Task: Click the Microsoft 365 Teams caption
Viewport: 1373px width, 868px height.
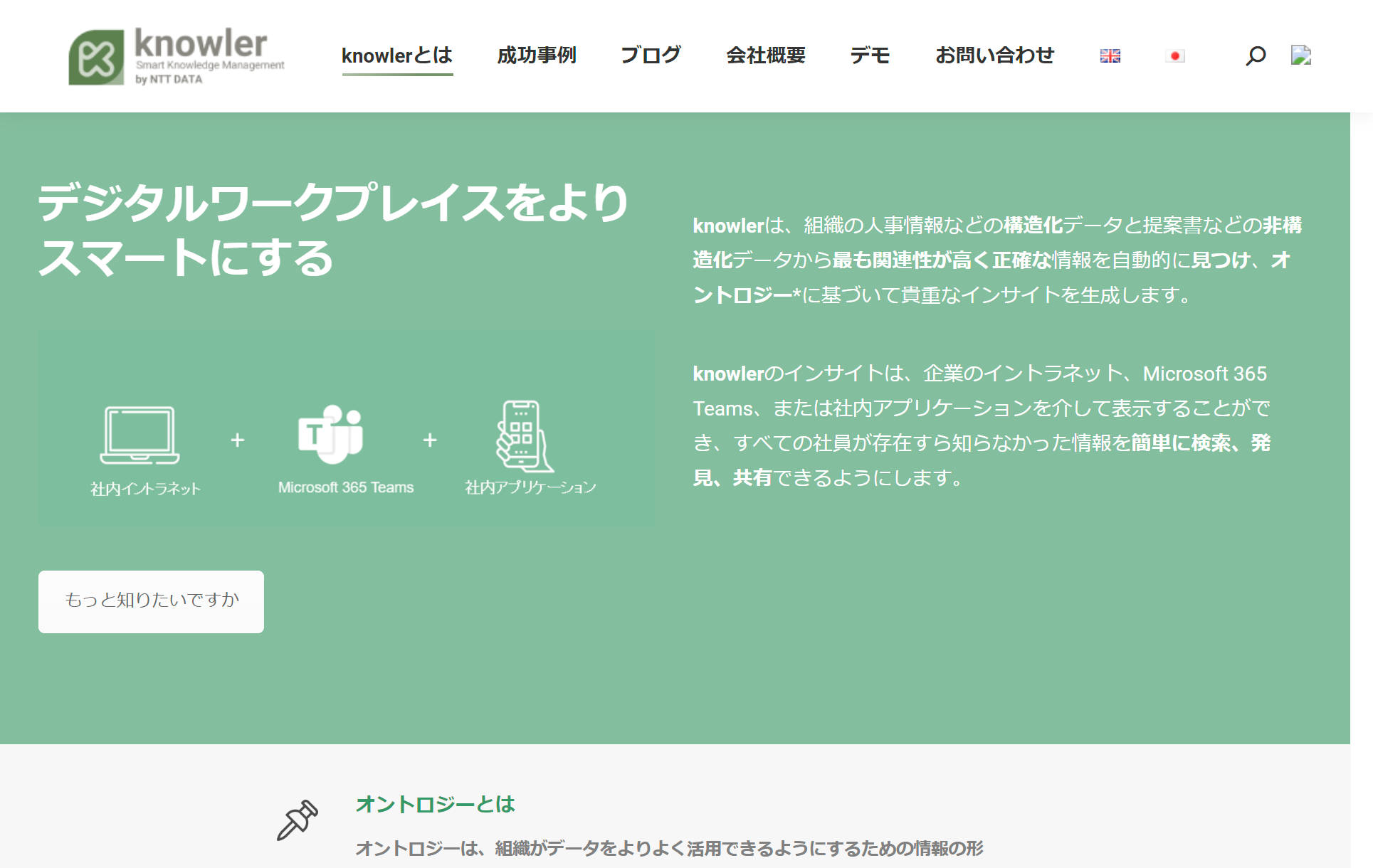Action: tap(346, 487)
